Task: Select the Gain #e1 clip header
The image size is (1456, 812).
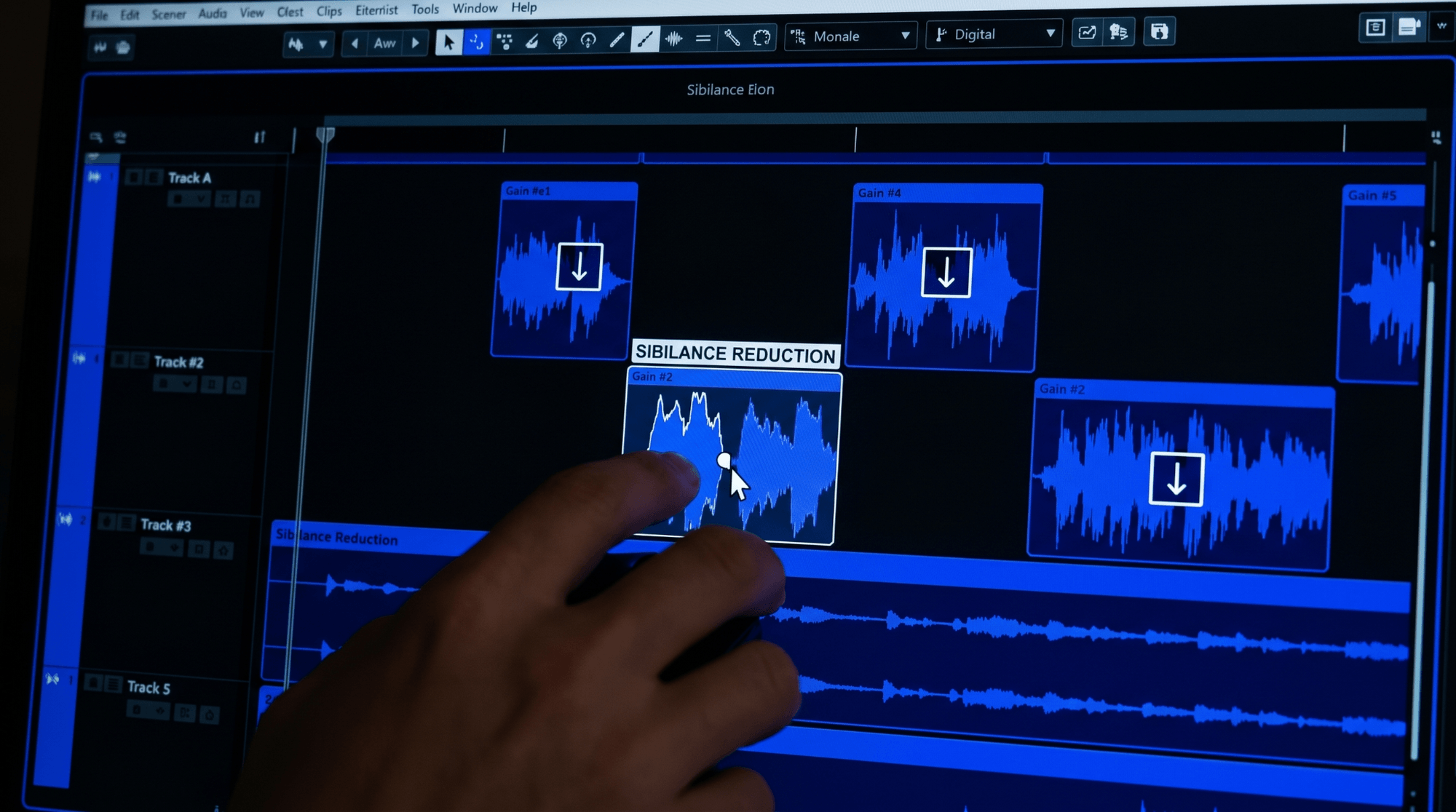Action: [x=569, y=191]
